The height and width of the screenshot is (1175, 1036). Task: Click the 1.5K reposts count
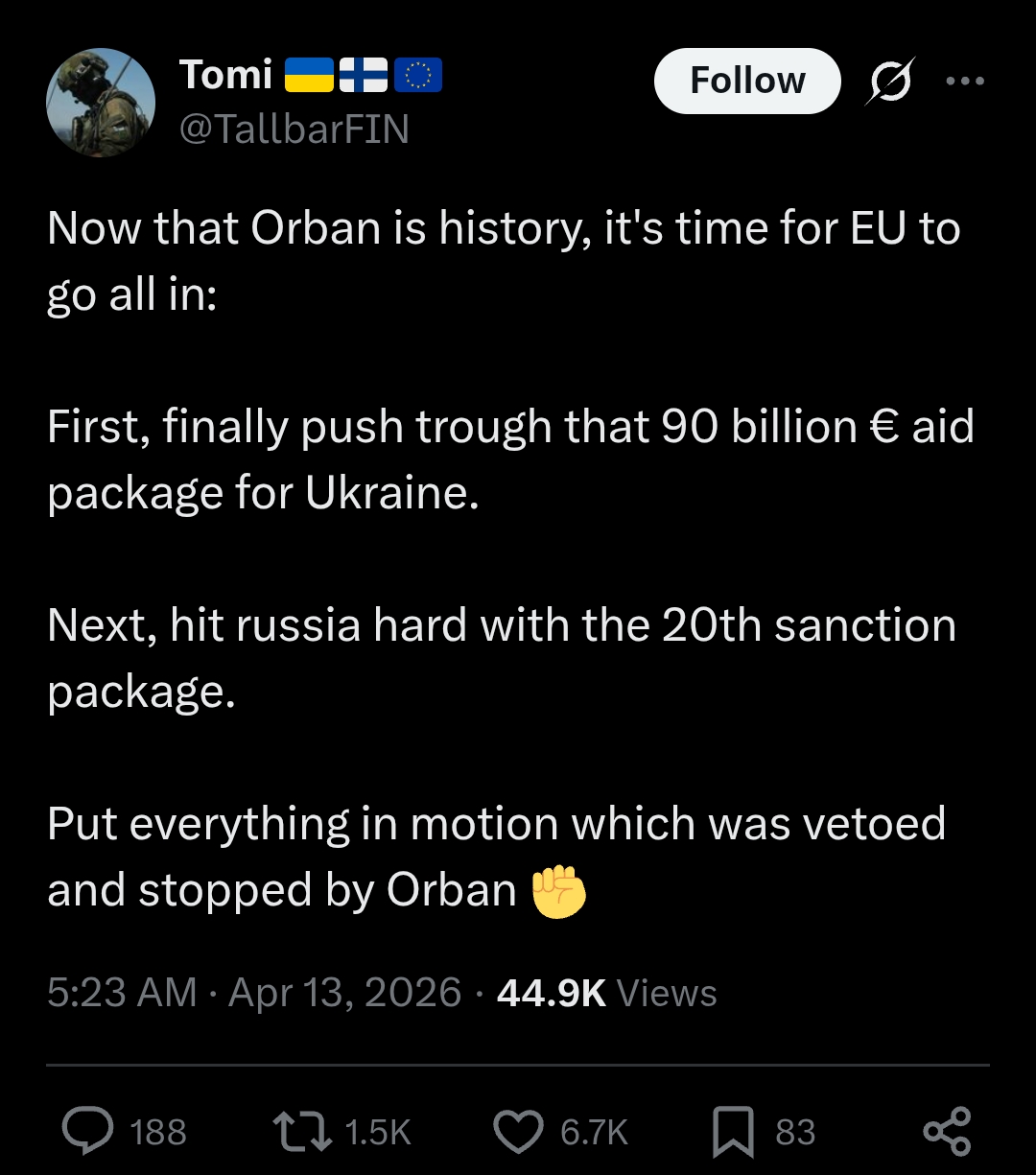[377, 1133]
